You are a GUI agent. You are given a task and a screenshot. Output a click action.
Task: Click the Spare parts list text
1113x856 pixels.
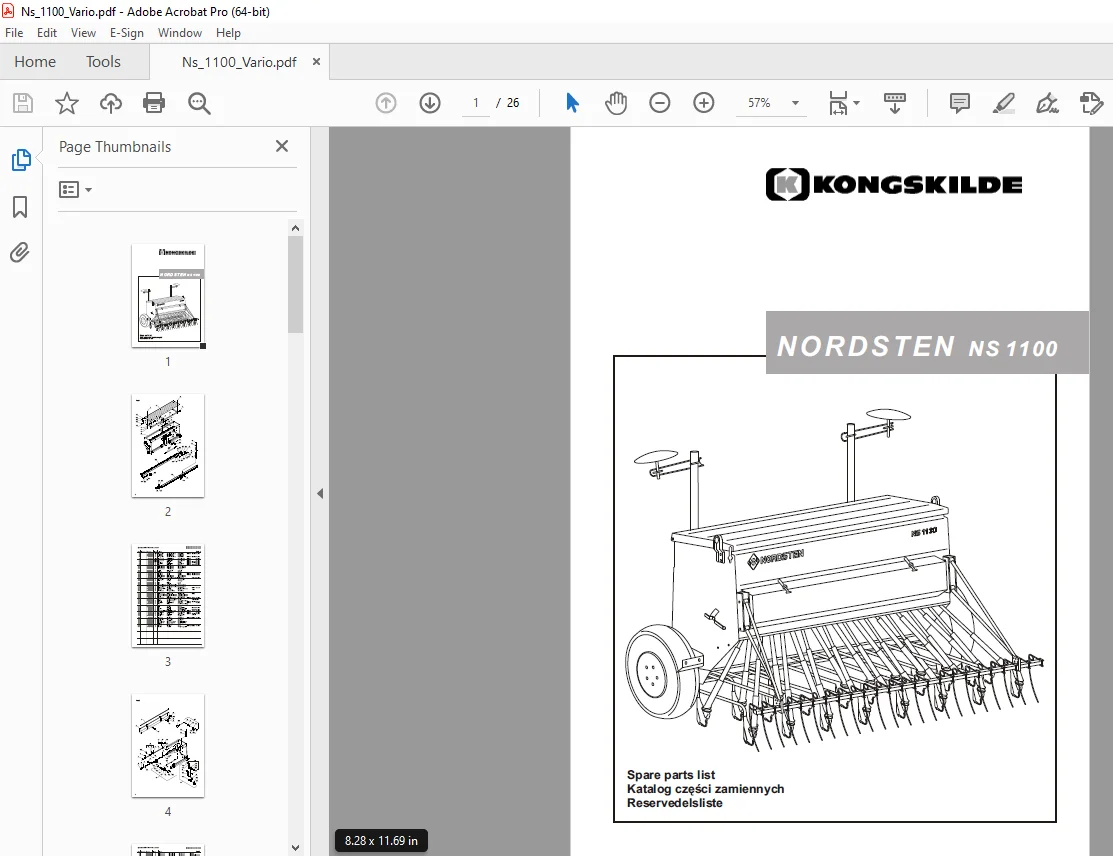pyautogui.click(x=671, y=774)
